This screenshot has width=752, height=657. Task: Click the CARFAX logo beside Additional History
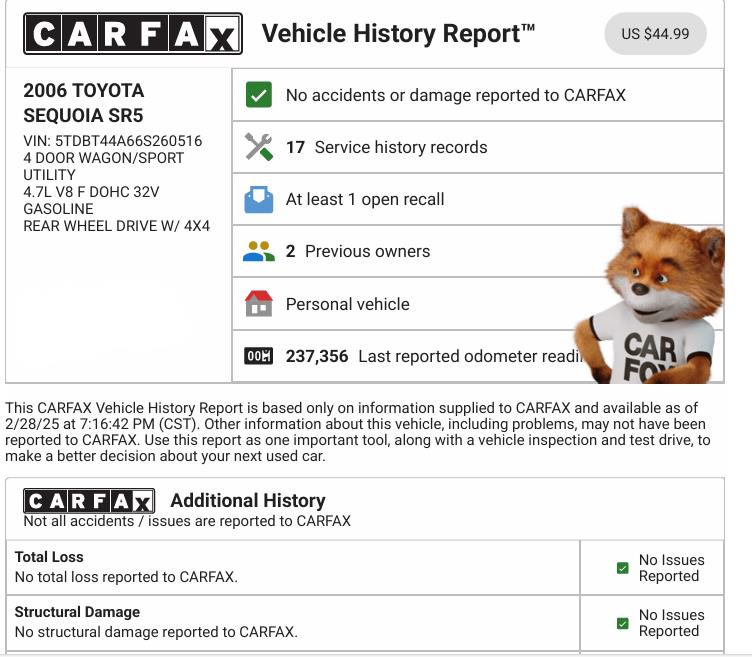89,501
